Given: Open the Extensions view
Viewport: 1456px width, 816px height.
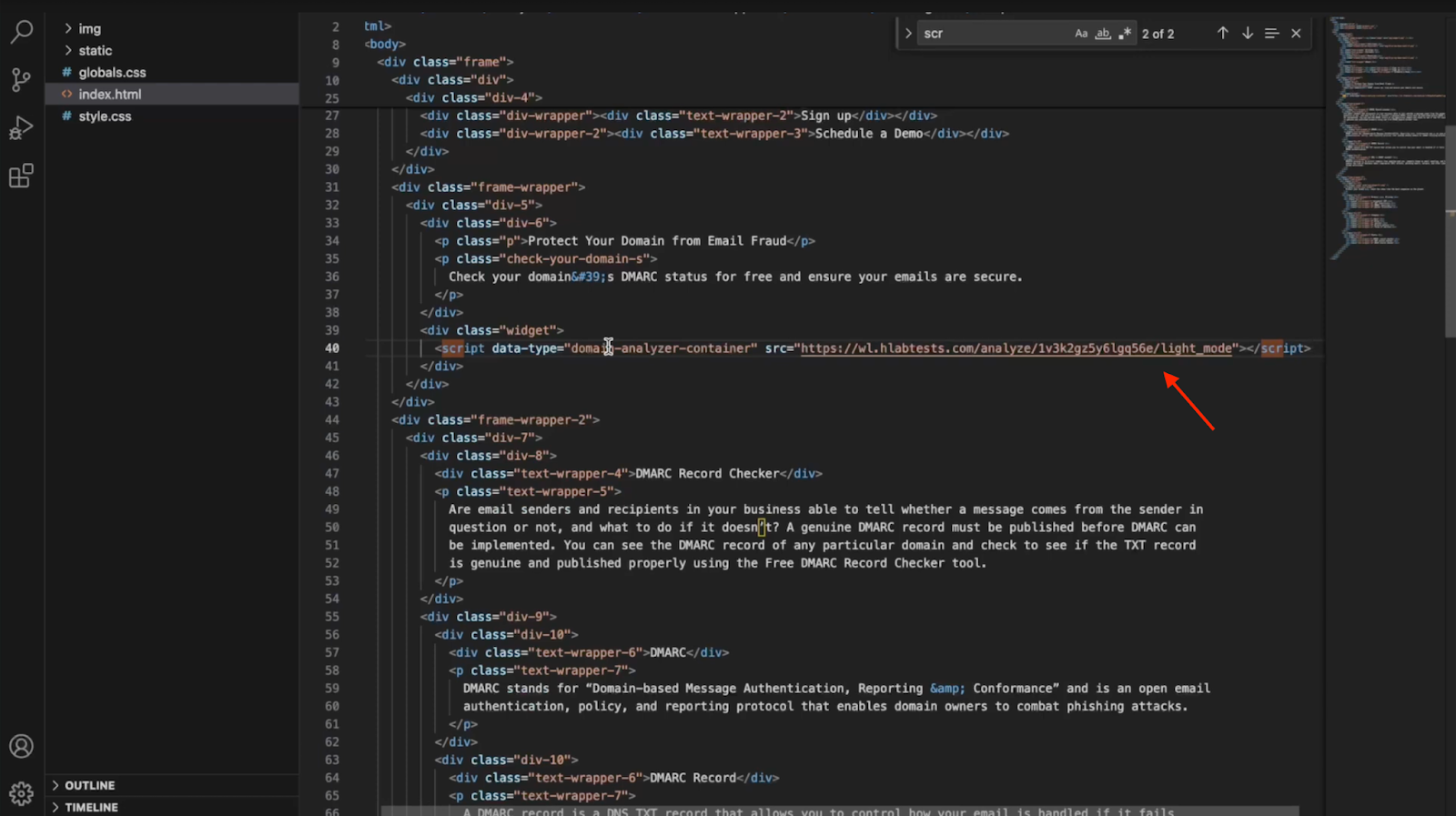Looking at the screenshot, I should click(21, 176).
